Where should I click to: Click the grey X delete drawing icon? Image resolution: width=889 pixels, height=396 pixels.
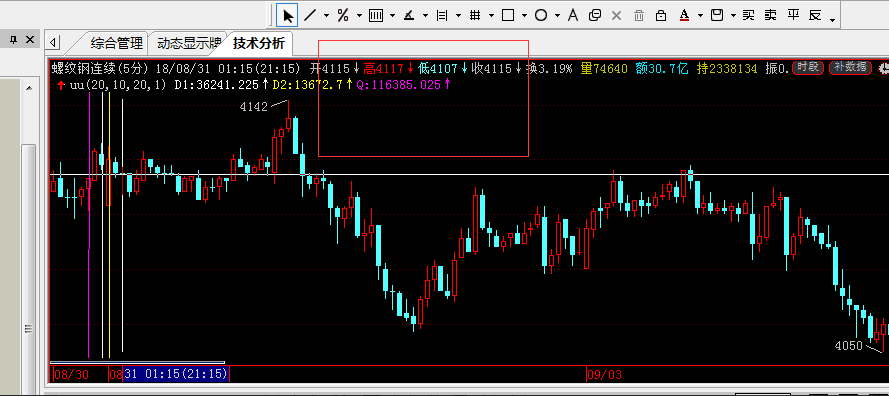[x=617, y=15]
